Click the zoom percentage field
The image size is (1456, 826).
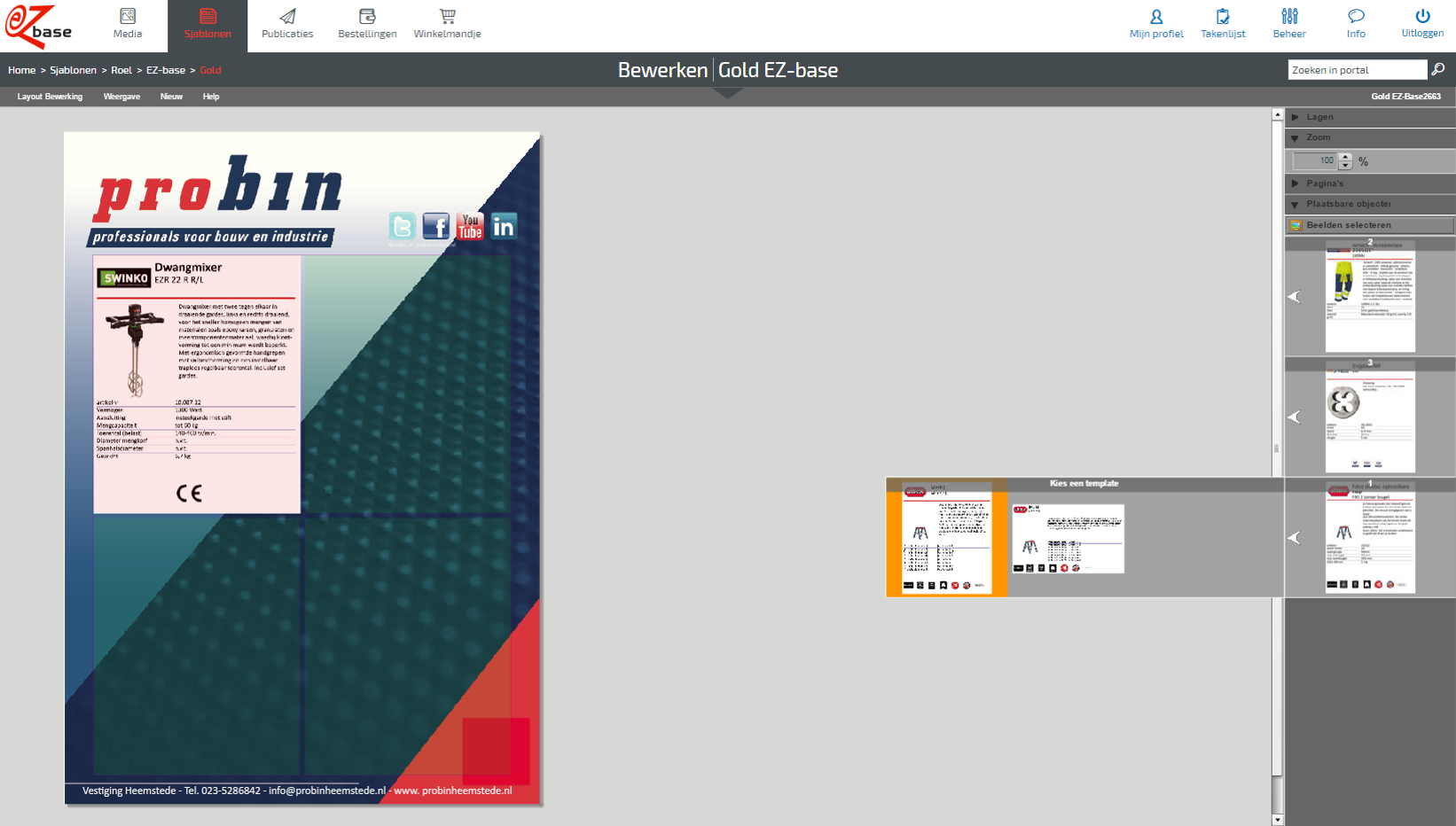pos(1315,161)
